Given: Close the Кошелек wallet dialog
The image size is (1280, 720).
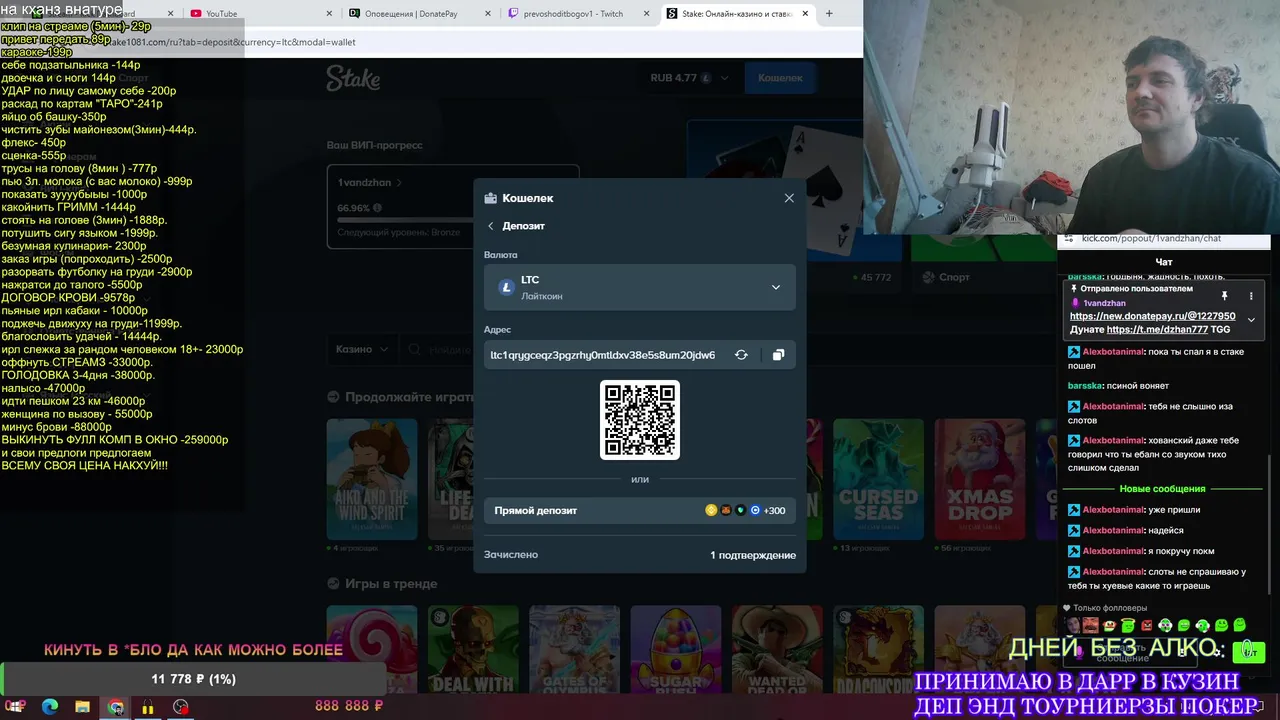Looking at the screenshot, I should coord(789,198).
